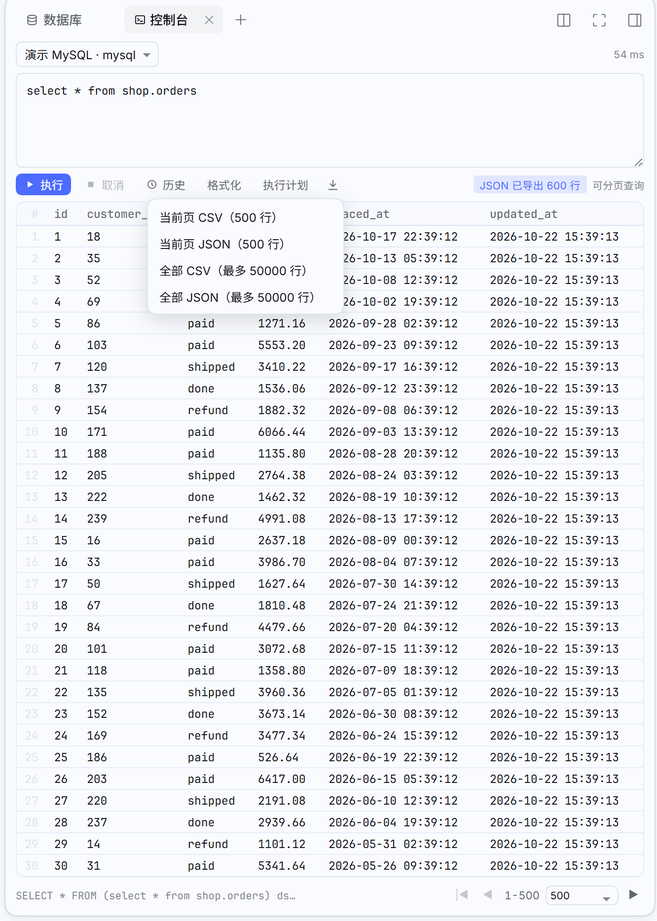The width and height of the screenshot is (657, 921).
Task: Select amount 2939.66
Action: [282, 823]
